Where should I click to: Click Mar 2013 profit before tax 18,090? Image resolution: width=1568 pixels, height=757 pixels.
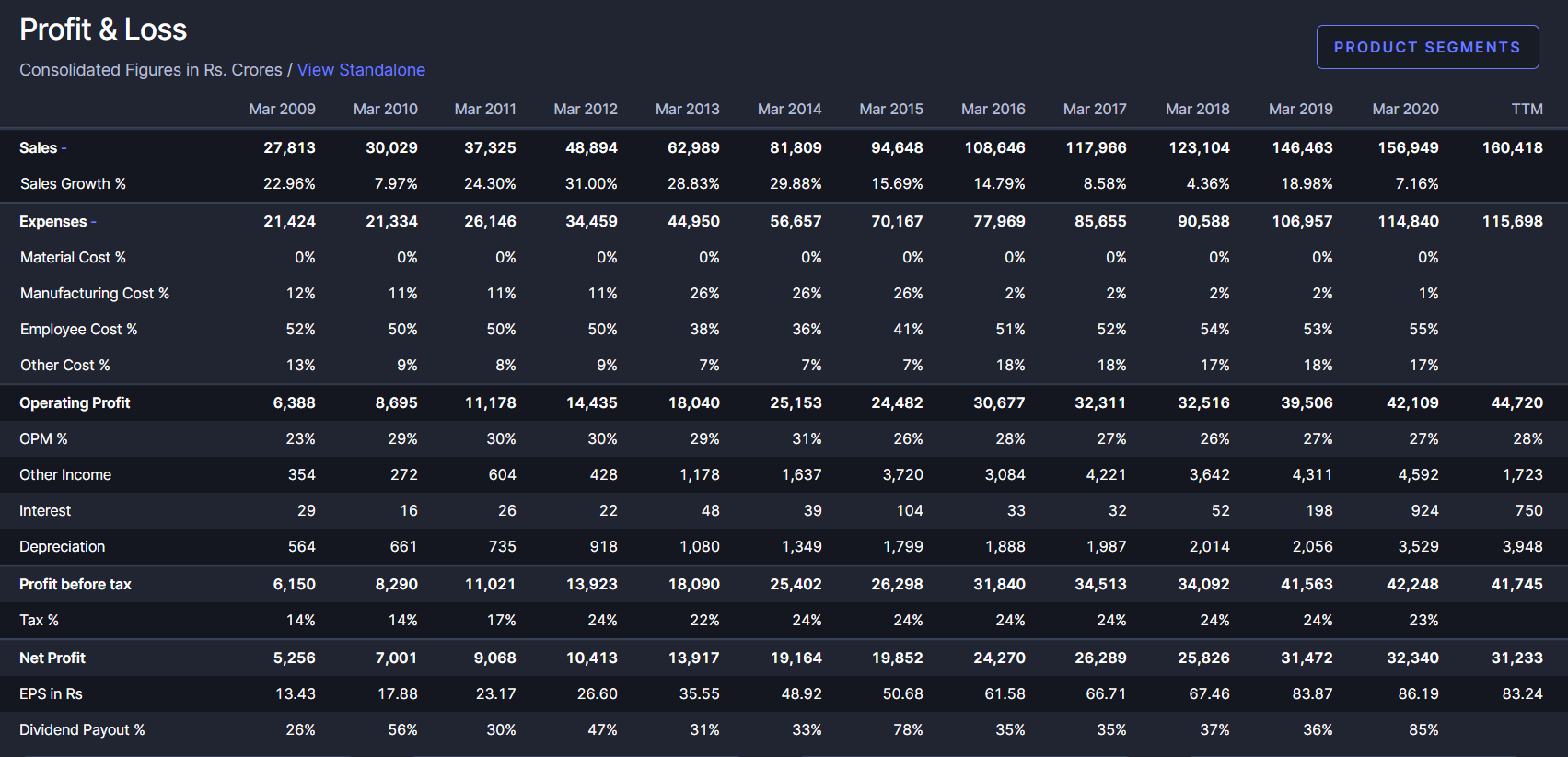tap(693, 585)
